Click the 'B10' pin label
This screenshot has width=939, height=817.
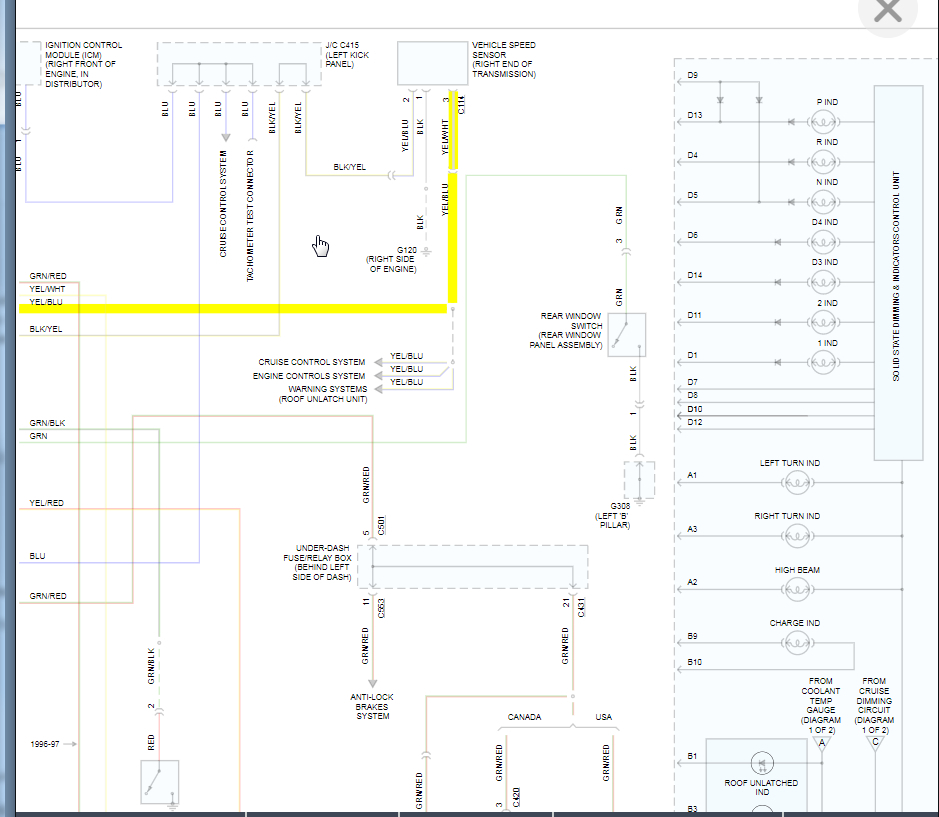695,662
